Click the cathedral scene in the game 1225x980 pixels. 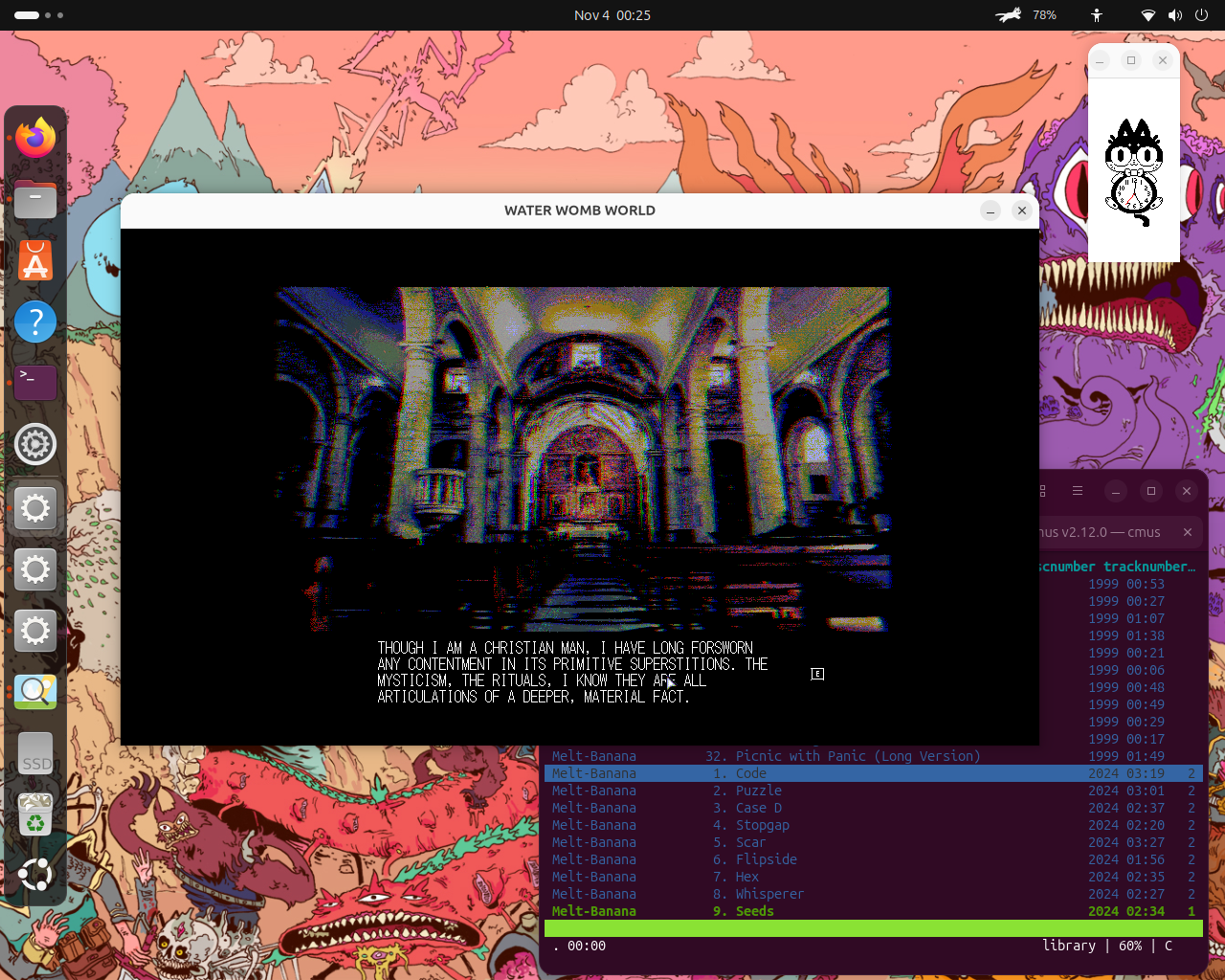(x=583, y=459)
